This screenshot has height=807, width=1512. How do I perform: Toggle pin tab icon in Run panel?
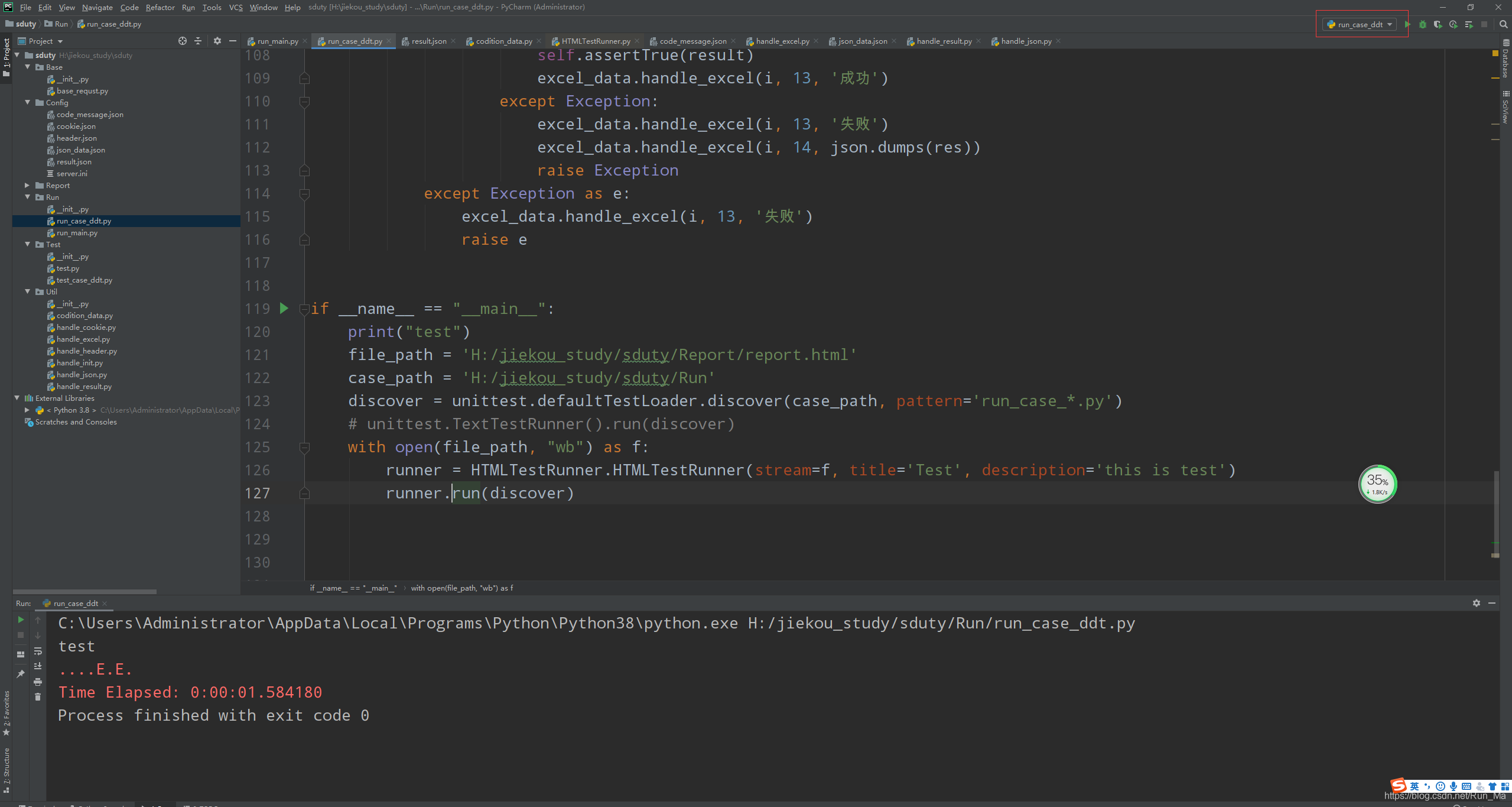click(x=21, y=674)
